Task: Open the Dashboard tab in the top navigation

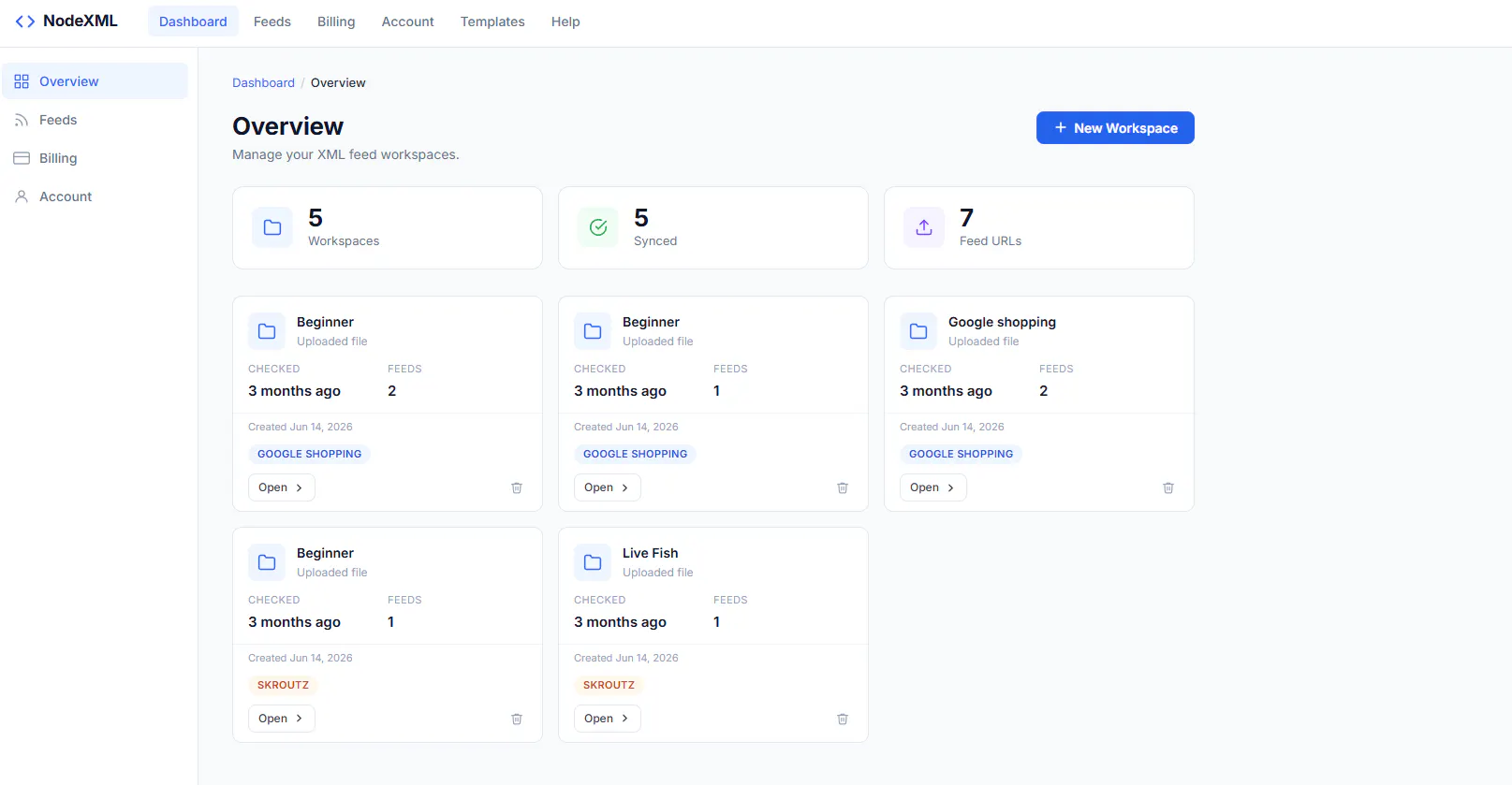Action: 193,22
